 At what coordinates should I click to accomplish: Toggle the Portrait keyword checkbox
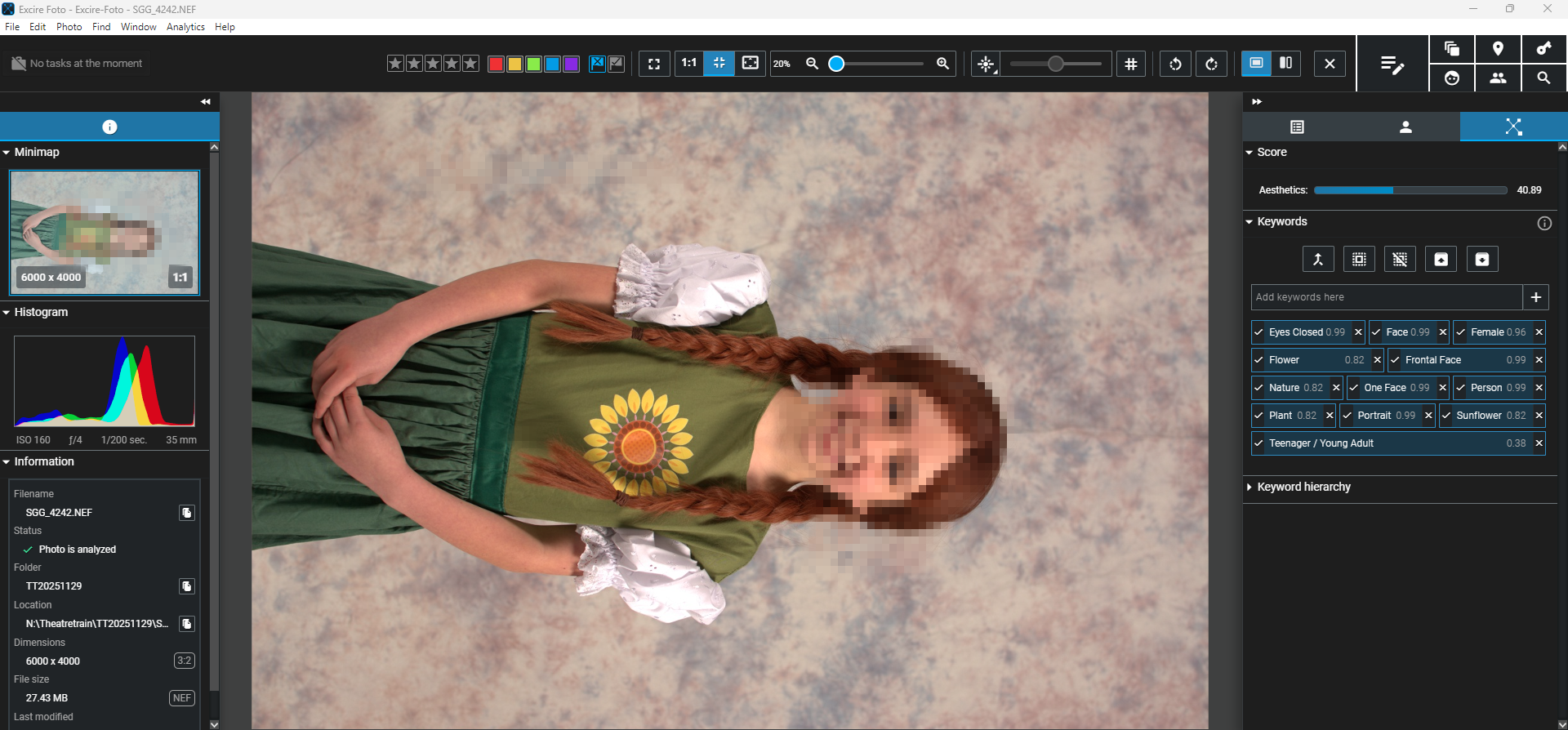(x=1347, y=416)
